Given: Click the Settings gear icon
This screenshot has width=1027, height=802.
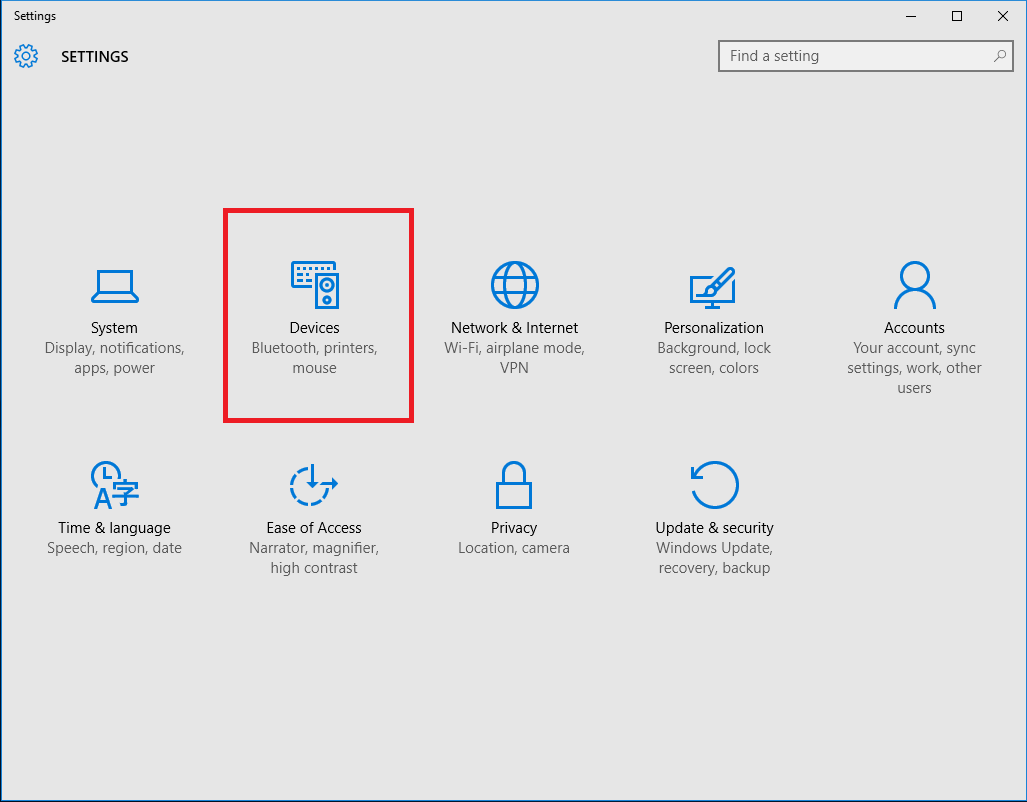Looking at the screenshot, I should tap(26, 56).
